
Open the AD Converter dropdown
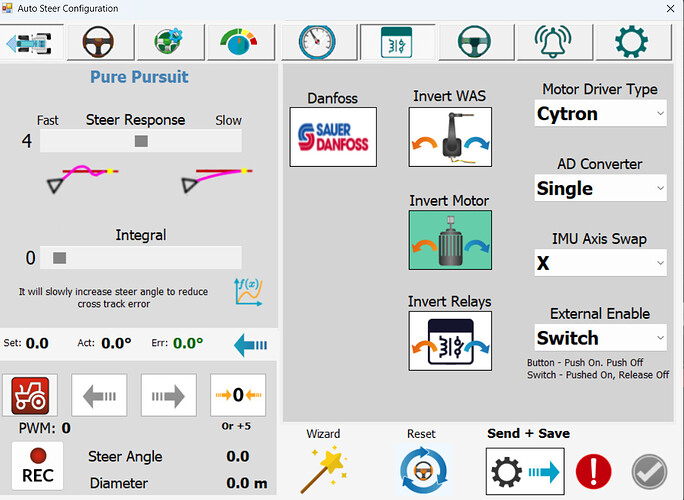(600, 188)
